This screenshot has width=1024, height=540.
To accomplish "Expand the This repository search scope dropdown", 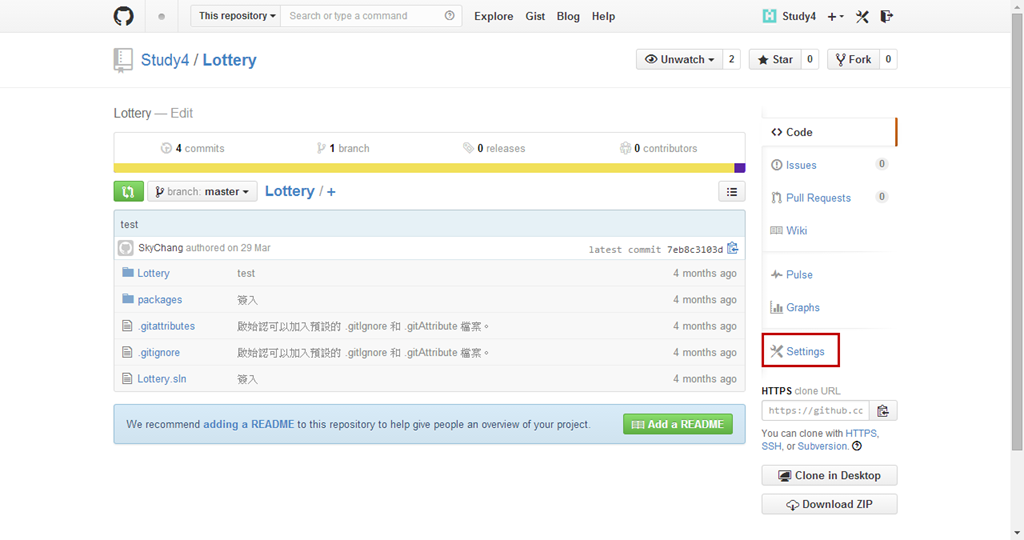I will click(x=236, y=16).
